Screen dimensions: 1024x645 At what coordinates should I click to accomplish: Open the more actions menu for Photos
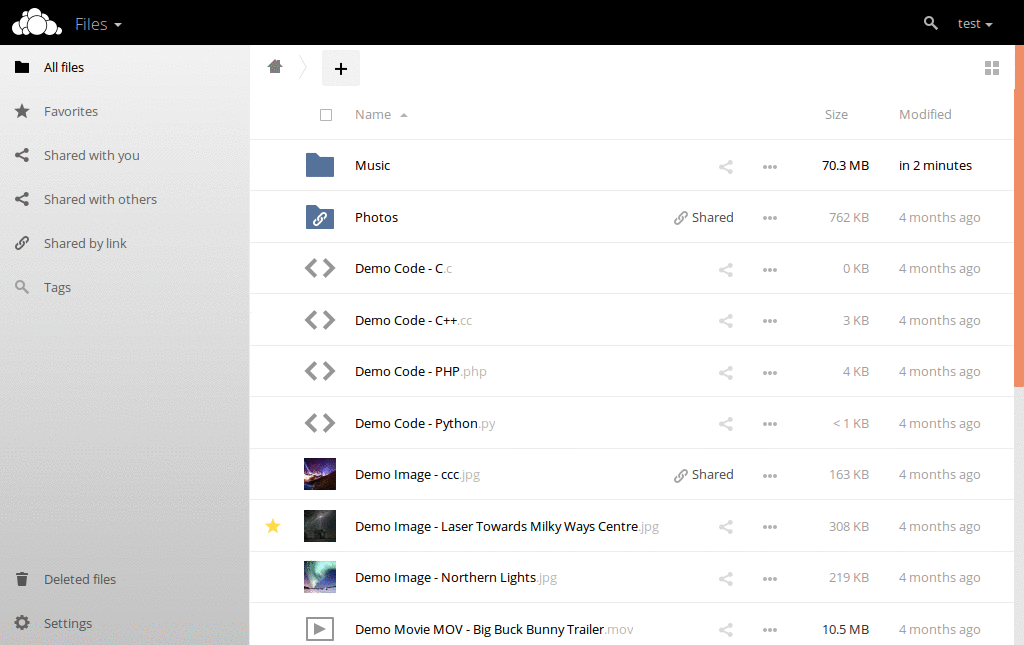click(769, 217)
